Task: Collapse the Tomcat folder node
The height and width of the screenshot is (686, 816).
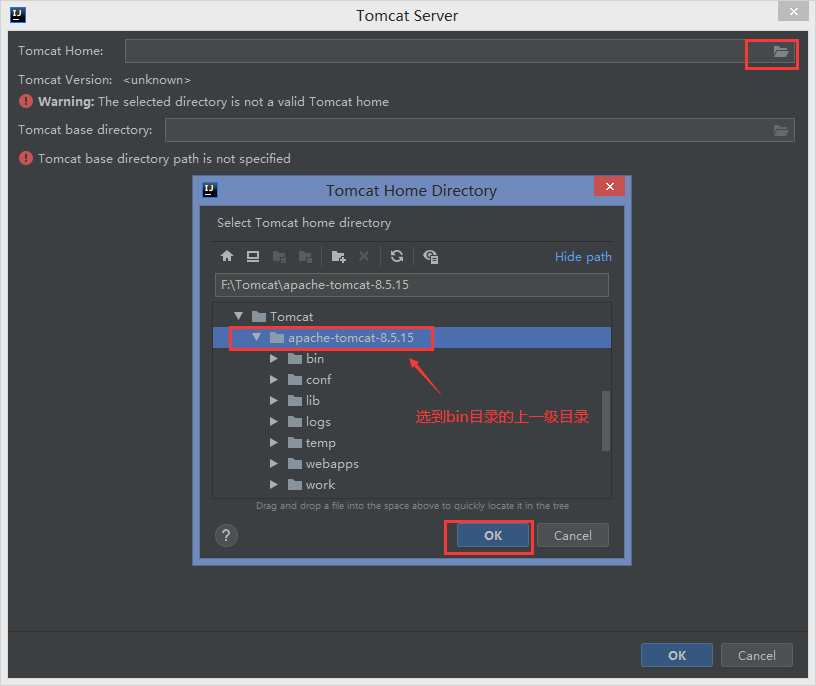Action: 239,316
